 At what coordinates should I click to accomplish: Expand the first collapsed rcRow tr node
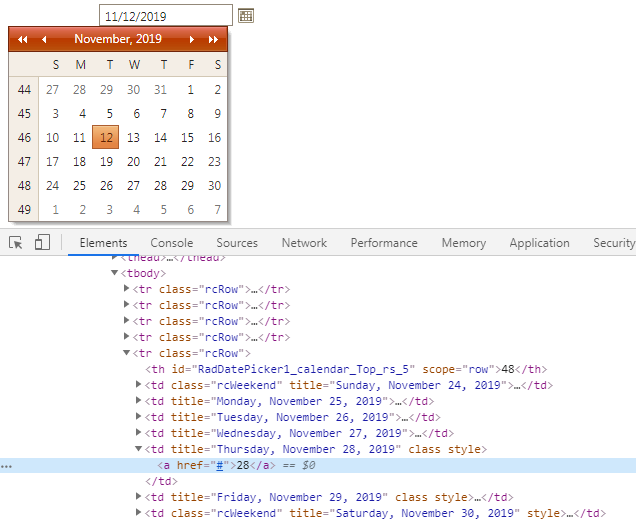(126, 288)
